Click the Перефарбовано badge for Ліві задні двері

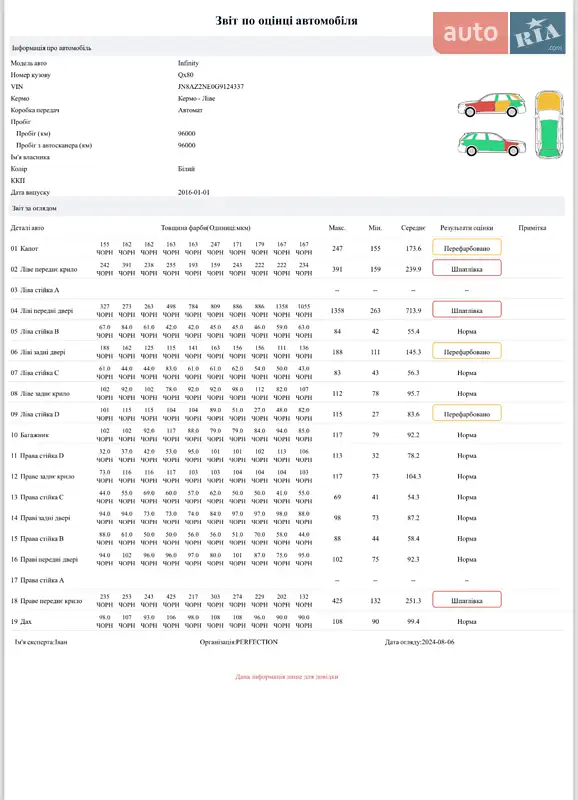(x=467, y=352)
